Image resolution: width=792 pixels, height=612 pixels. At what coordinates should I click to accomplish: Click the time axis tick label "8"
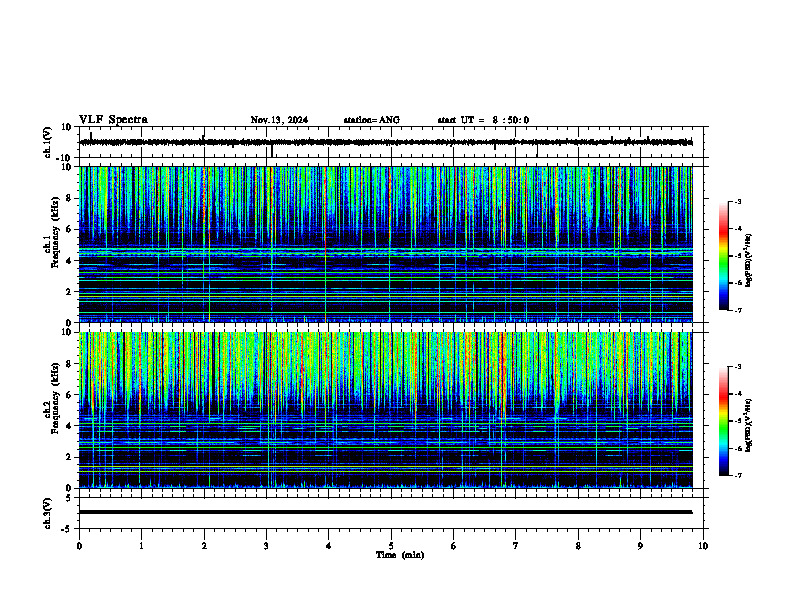pos(578,546)
